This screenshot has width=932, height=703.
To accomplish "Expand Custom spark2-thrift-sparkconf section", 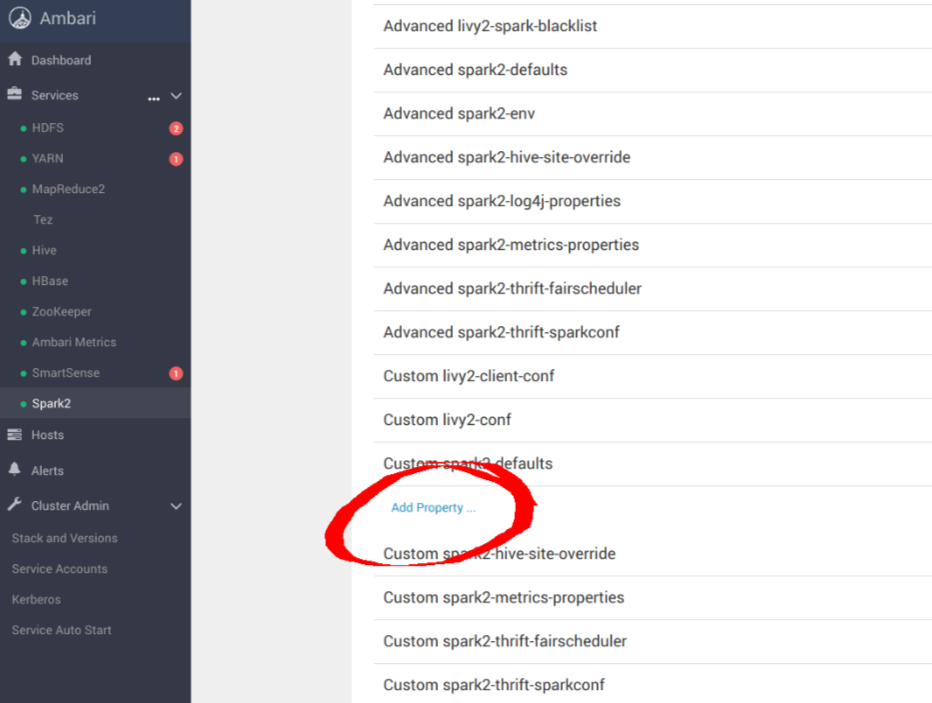I will click(x=653, y=685).
